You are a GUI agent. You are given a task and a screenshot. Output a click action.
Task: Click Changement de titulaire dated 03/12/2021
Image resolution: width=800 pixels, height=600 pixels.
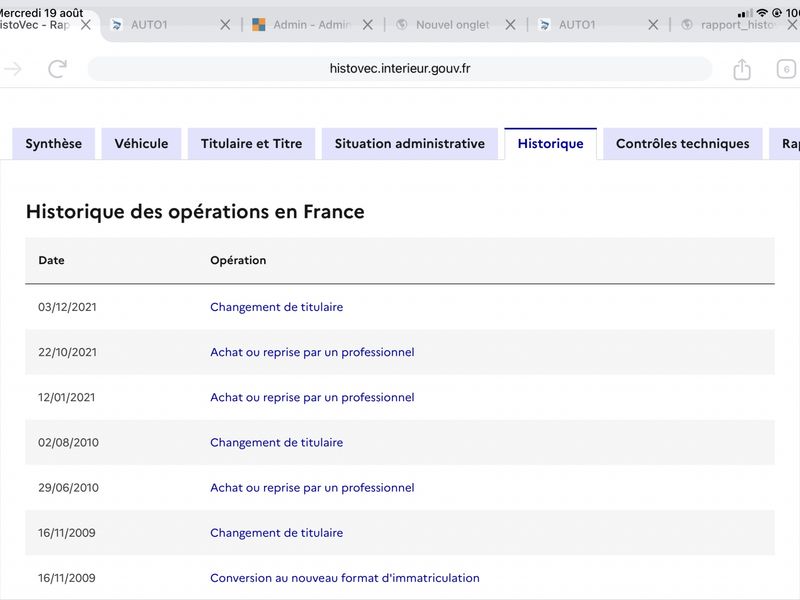[x=277, y=307]
